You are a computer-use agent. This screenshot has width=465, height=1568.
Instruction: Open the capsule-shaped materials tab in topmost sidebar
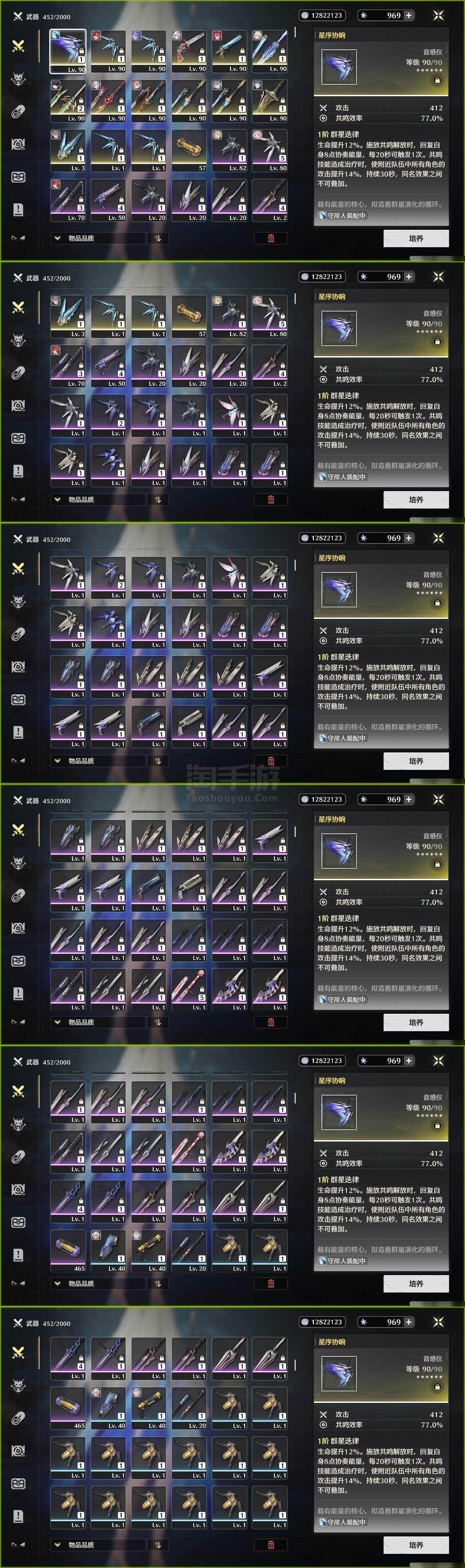pyautogui.click(x=18, y=111)
